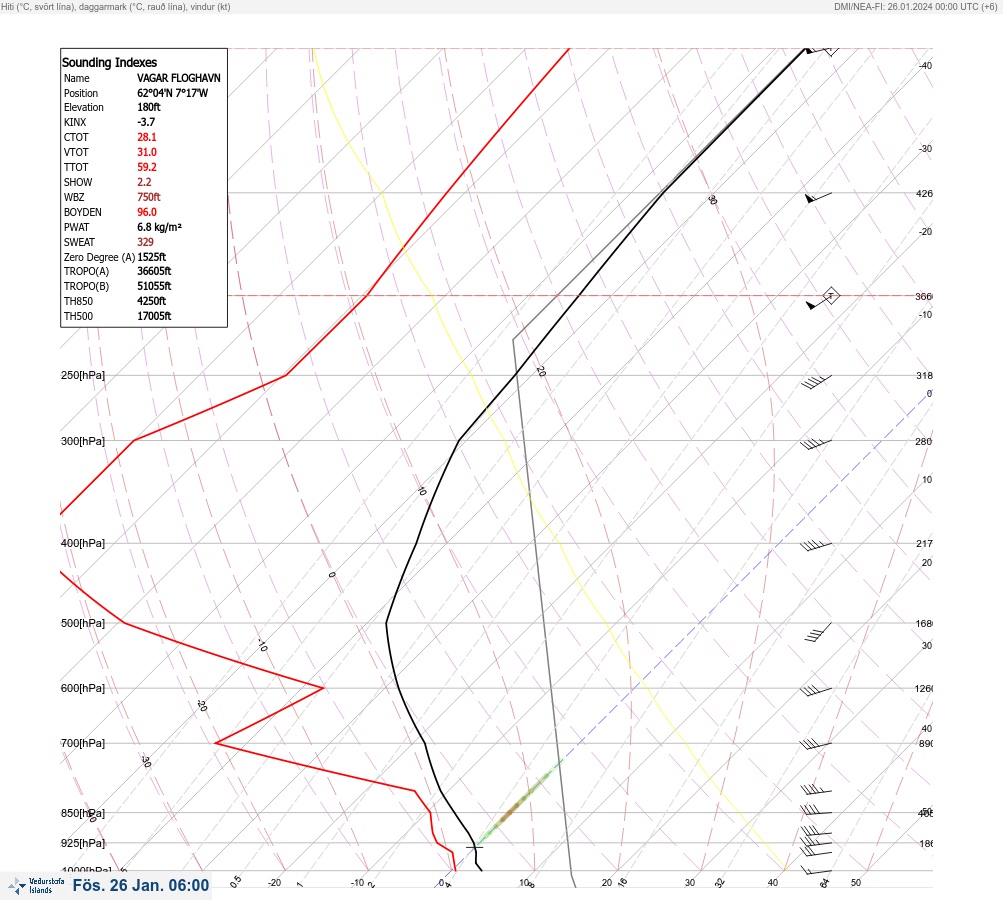Click the diamond tropopause marker on red dashed line
1003x900 pixels.
click(831, 296)
